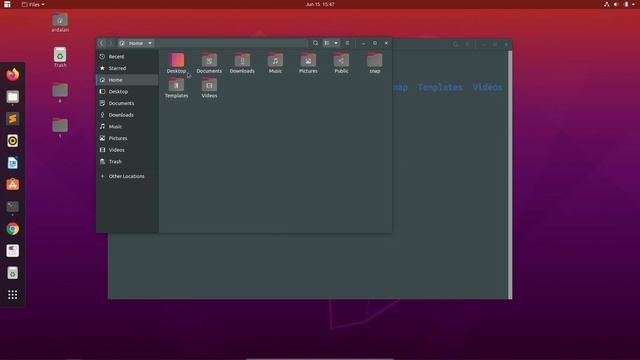Select Recent in the Files sidebar
The image size is (640, 360).
127,56
